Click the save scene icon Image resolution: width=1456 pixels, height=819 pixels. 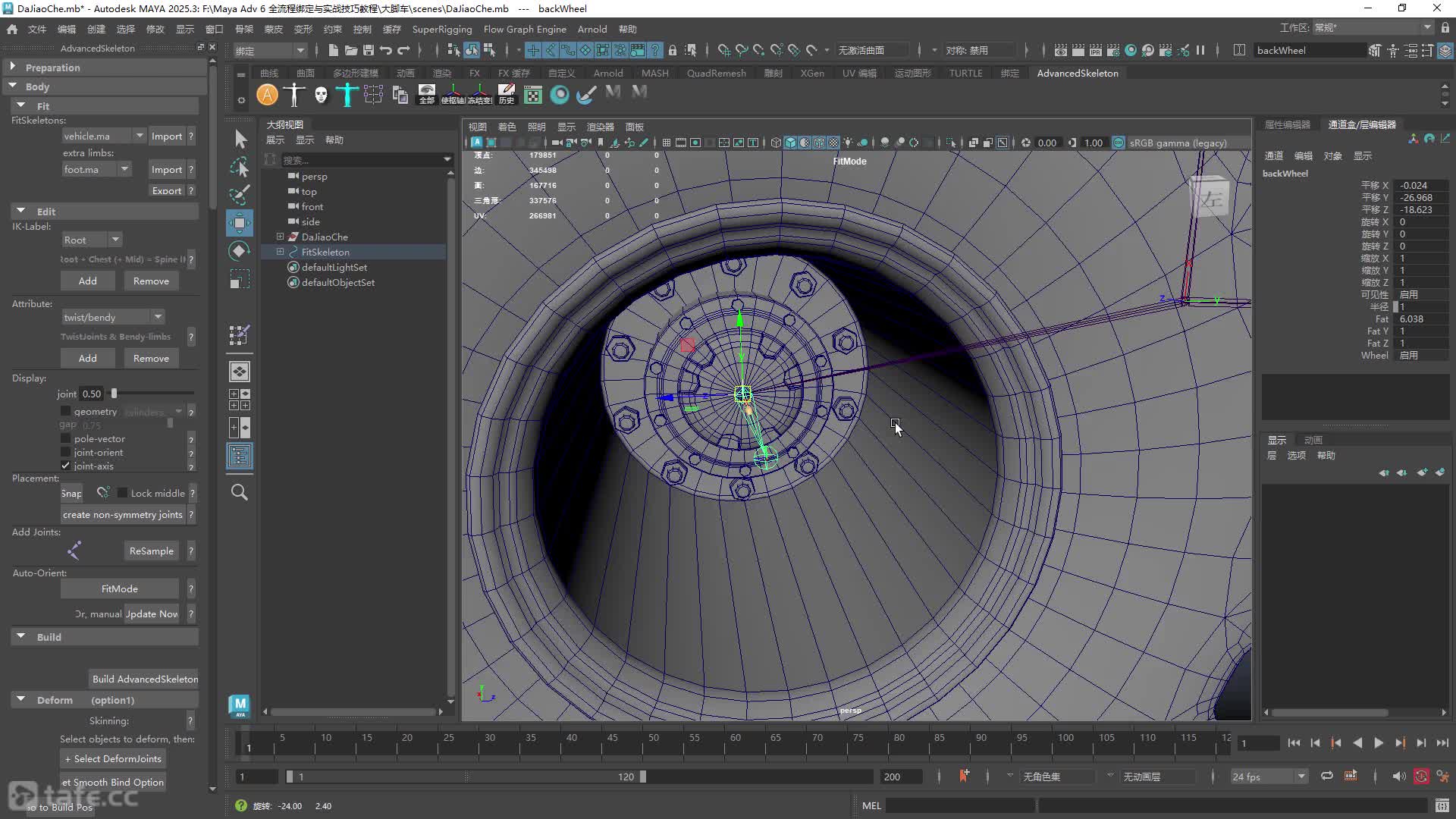369,50
